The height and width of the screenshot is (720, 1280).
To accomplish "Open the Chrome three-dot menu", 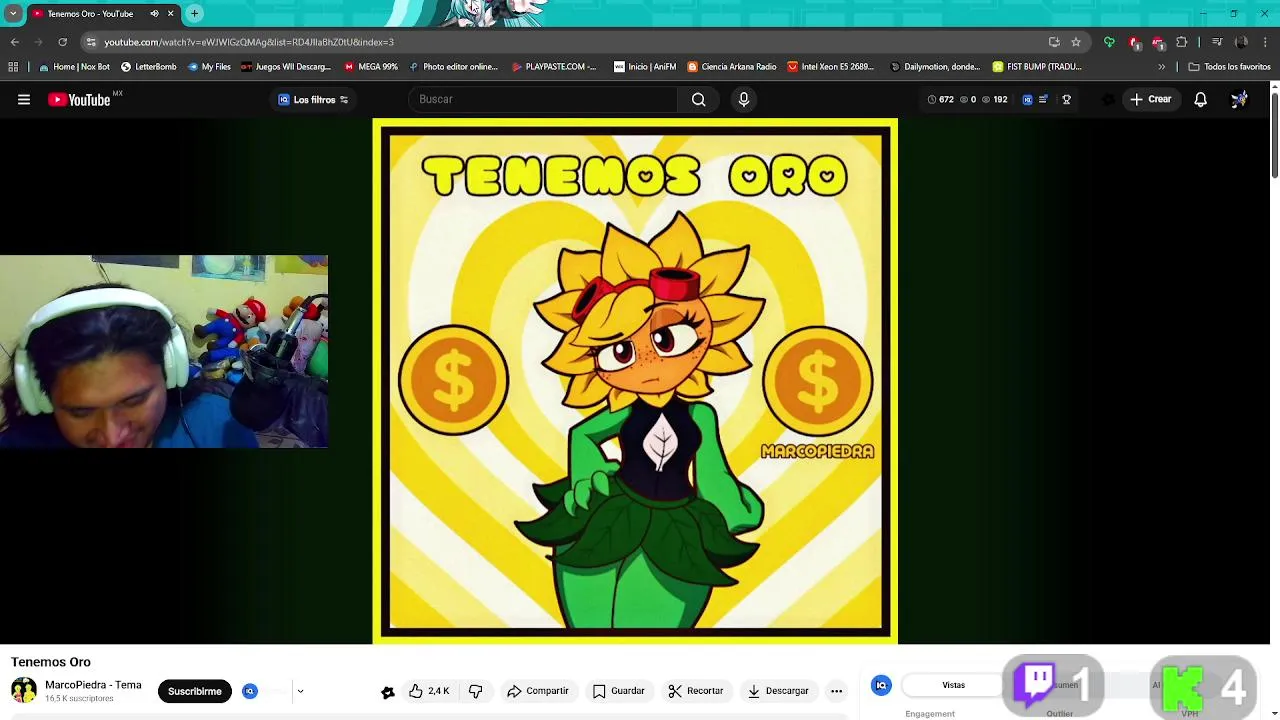I will [1265, 42].
